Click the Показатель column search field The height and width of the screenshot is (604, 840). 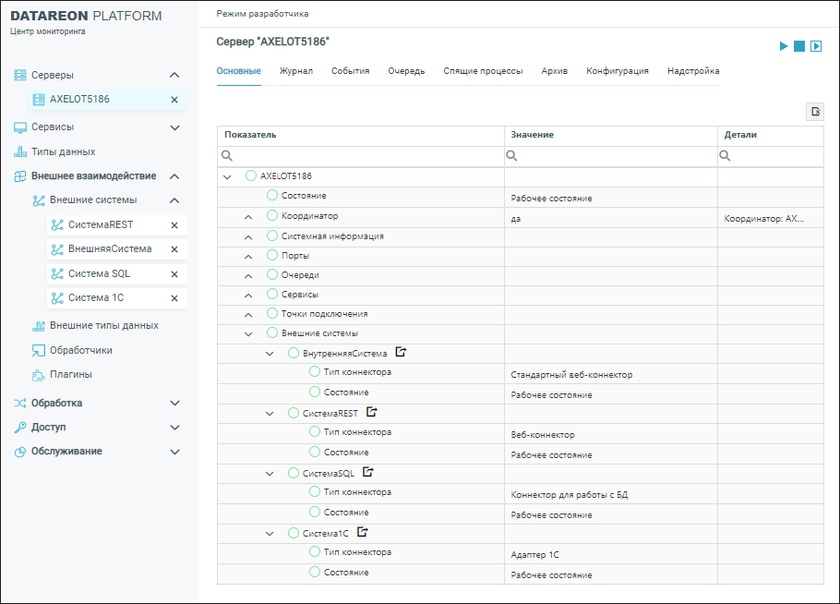click(365, 156)
